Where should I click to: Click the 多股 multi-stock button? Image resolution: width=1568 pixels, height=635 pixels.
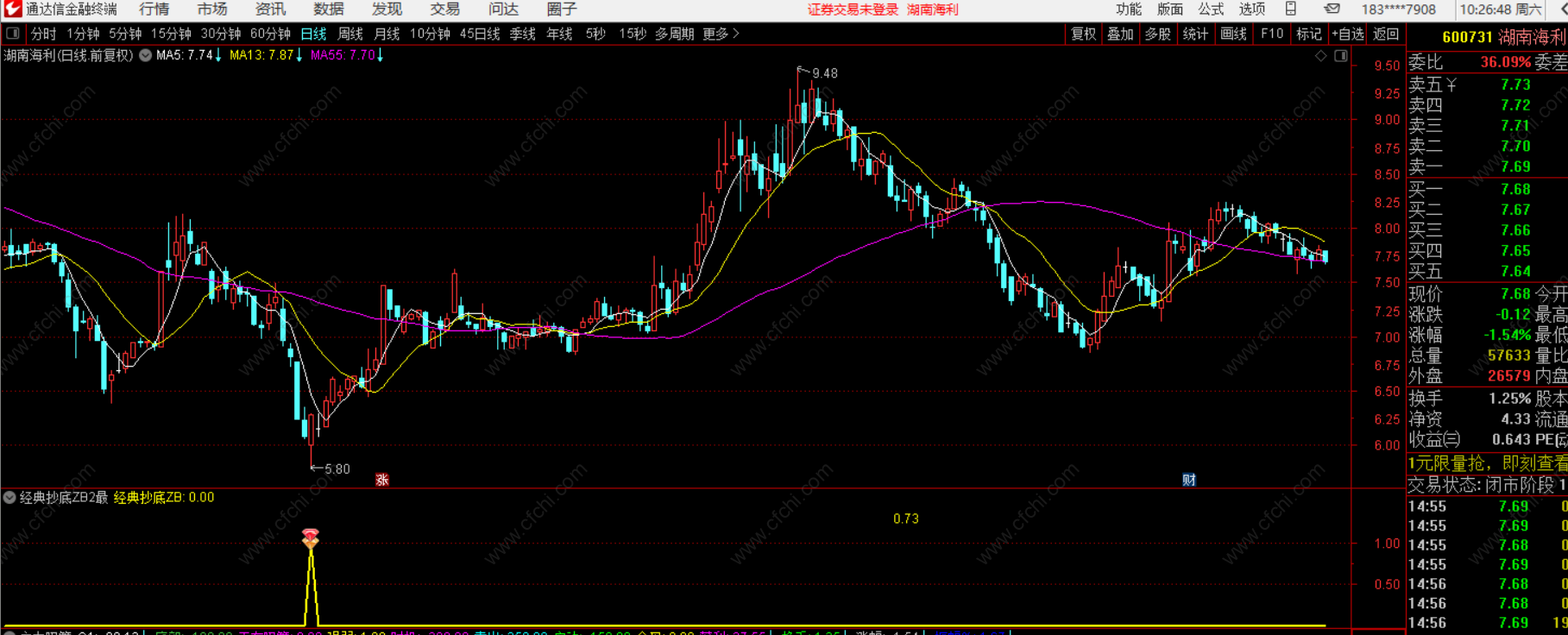pyautogui.click(x=1158, y=34)
